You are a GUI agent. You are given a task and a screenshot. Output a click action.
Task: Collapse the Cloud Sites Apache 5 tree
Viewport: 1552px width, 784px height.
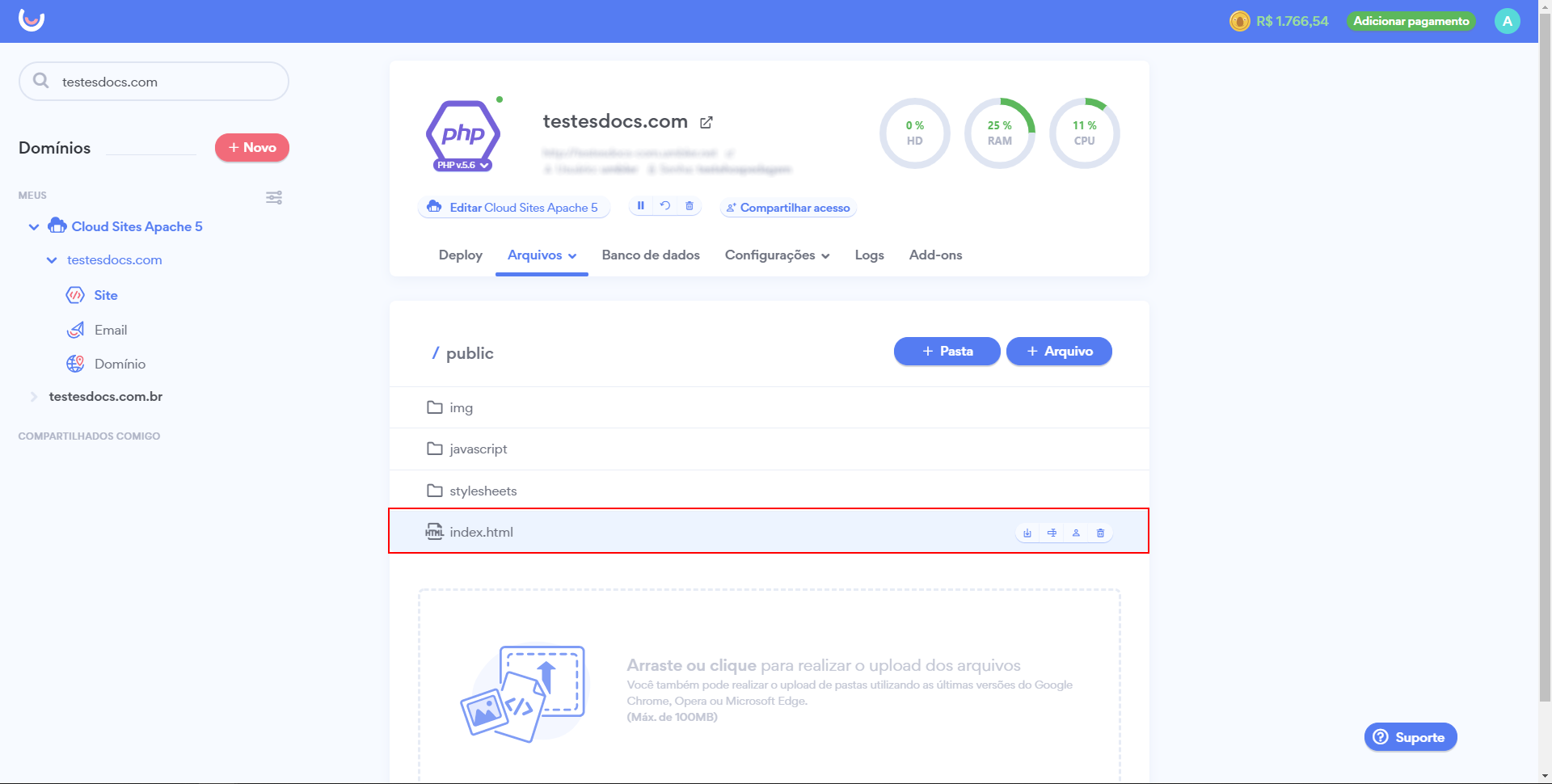34,227
